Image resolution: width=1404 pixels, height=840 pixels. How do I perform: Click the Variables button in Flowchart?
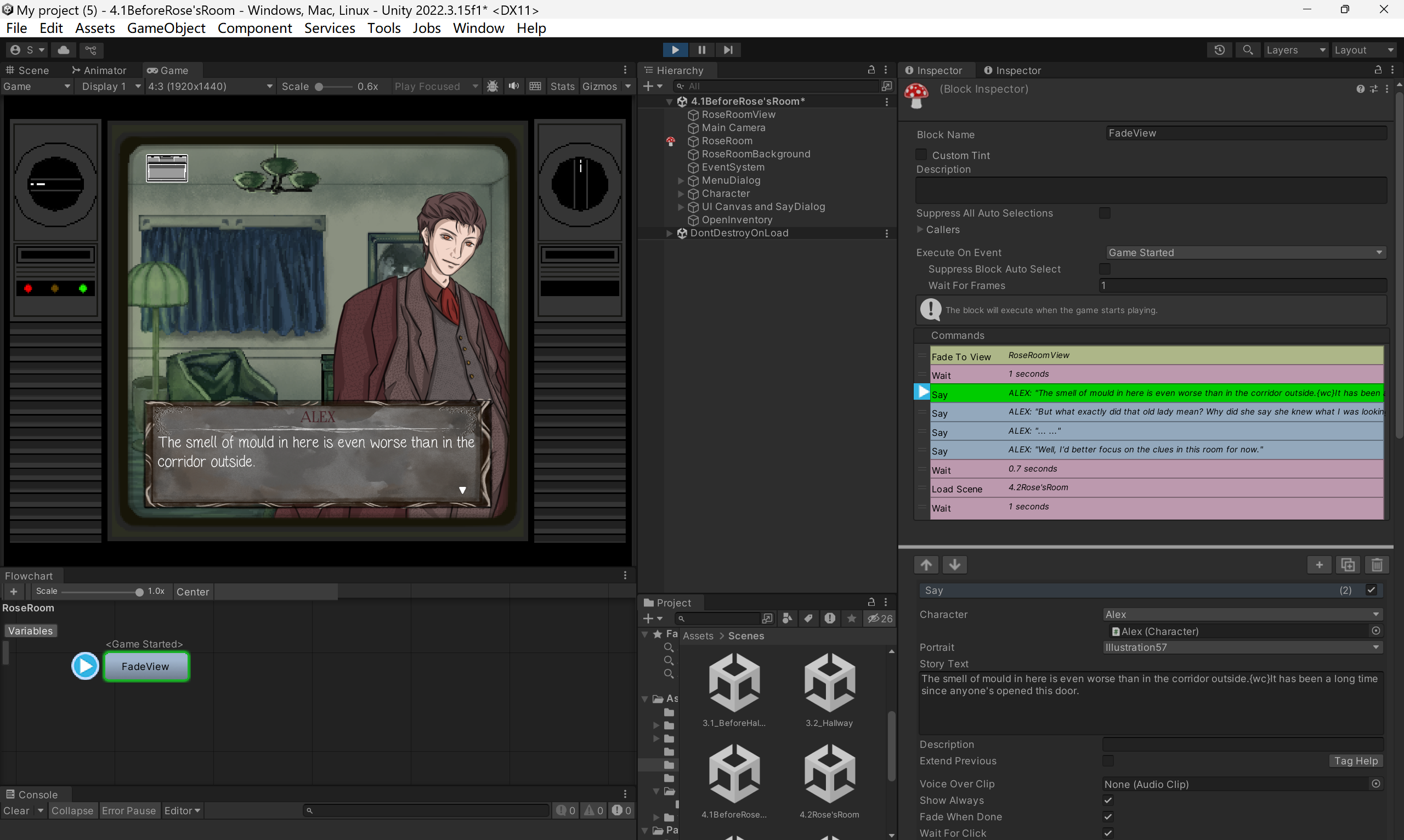click(31, 631)
